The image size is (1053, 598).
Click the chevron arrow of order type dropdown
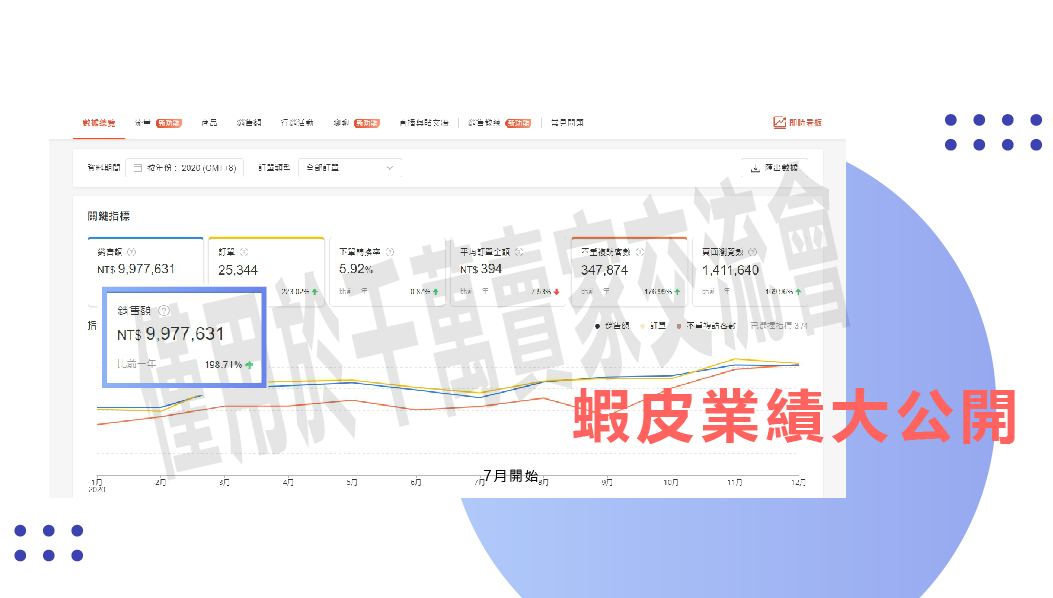point(390,168)
